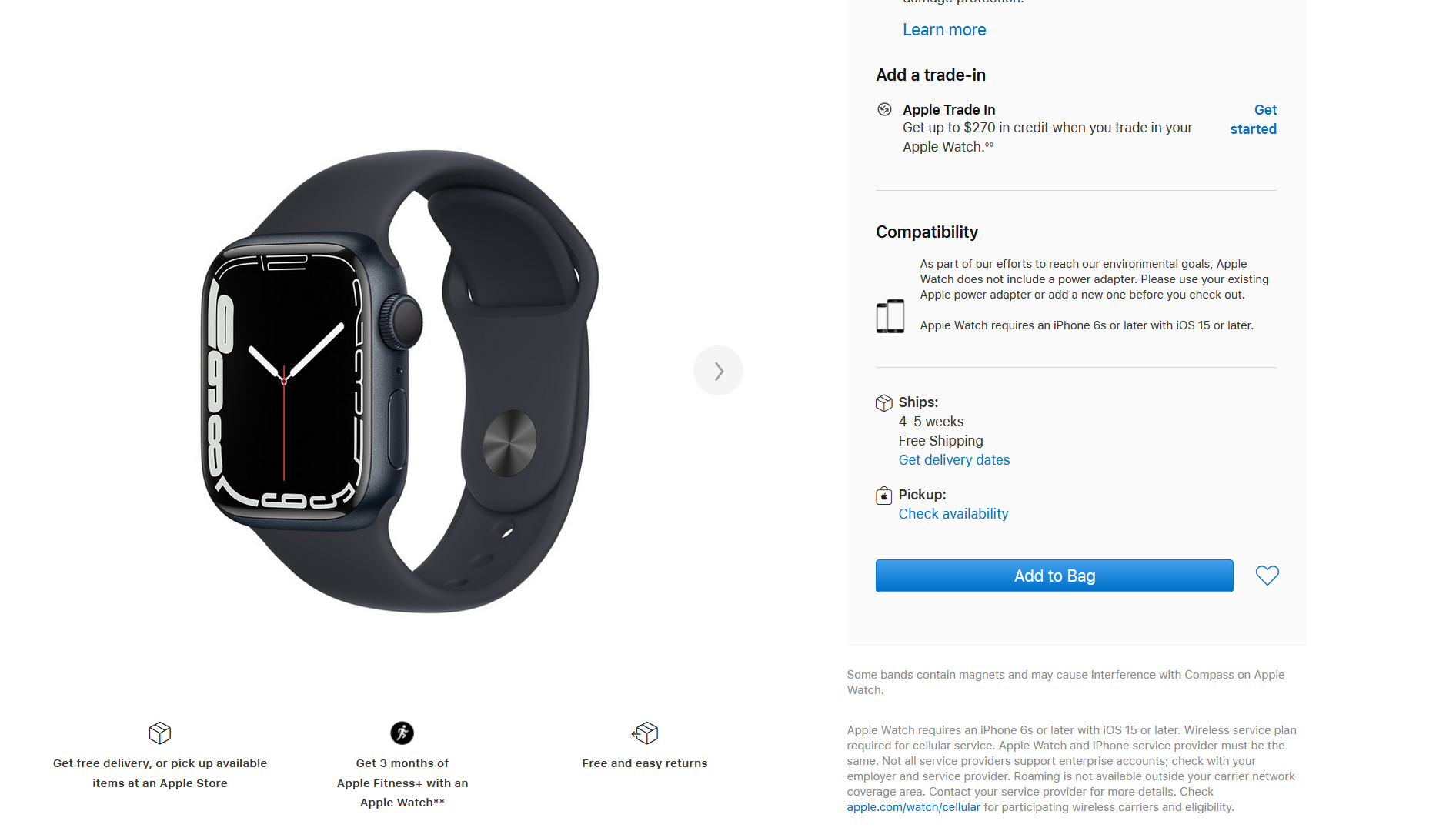This screenshot has height=831, width=1456.
Task: Open the Learn more link
Action: pyautogui.click(x=944, y=30)
